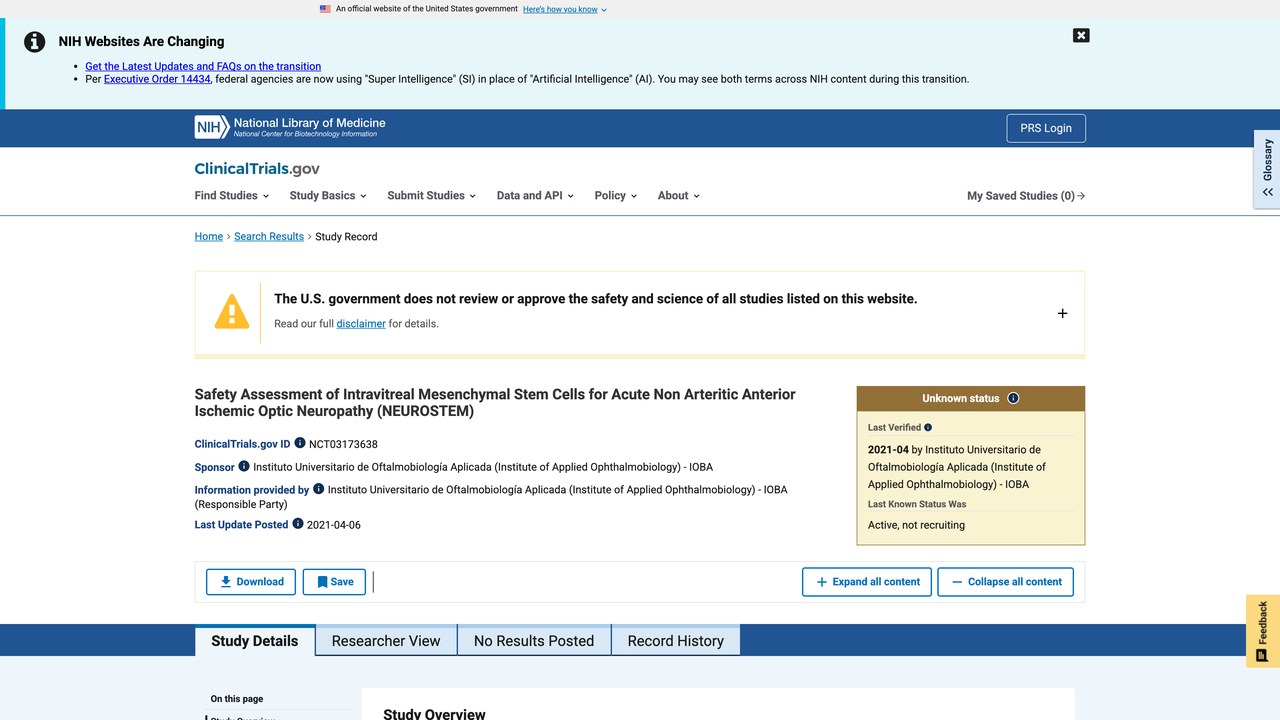Click the 2021-04-06 last update date
The width and height of the screenshot is (1280, 720).
point(334,525)
